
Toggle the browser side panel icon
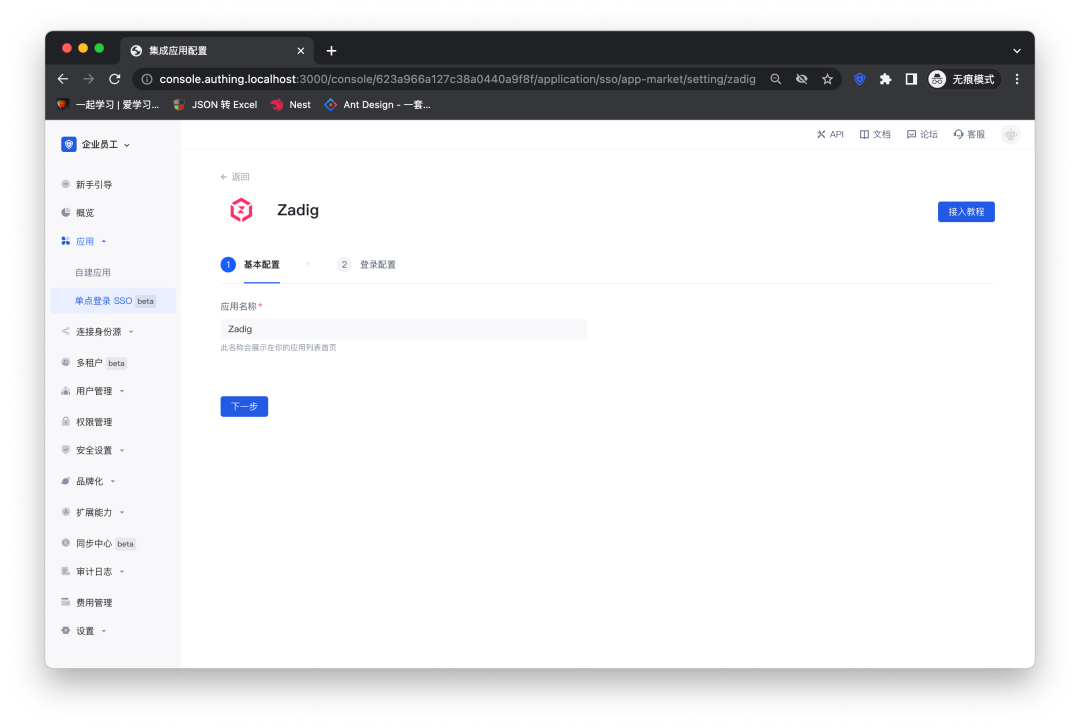911,79
